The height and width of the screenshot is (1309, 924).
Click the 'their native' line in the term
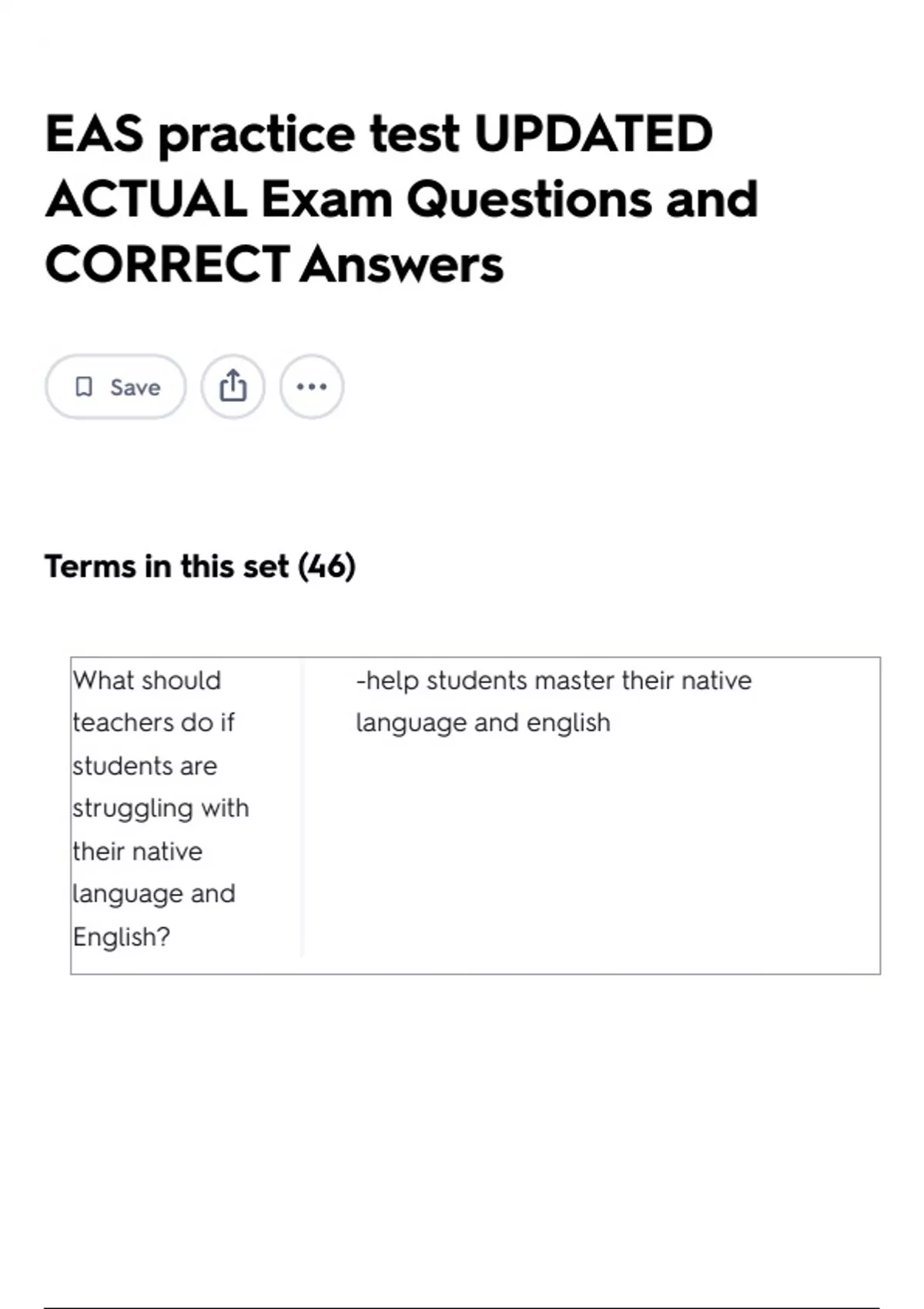[138, 852]
